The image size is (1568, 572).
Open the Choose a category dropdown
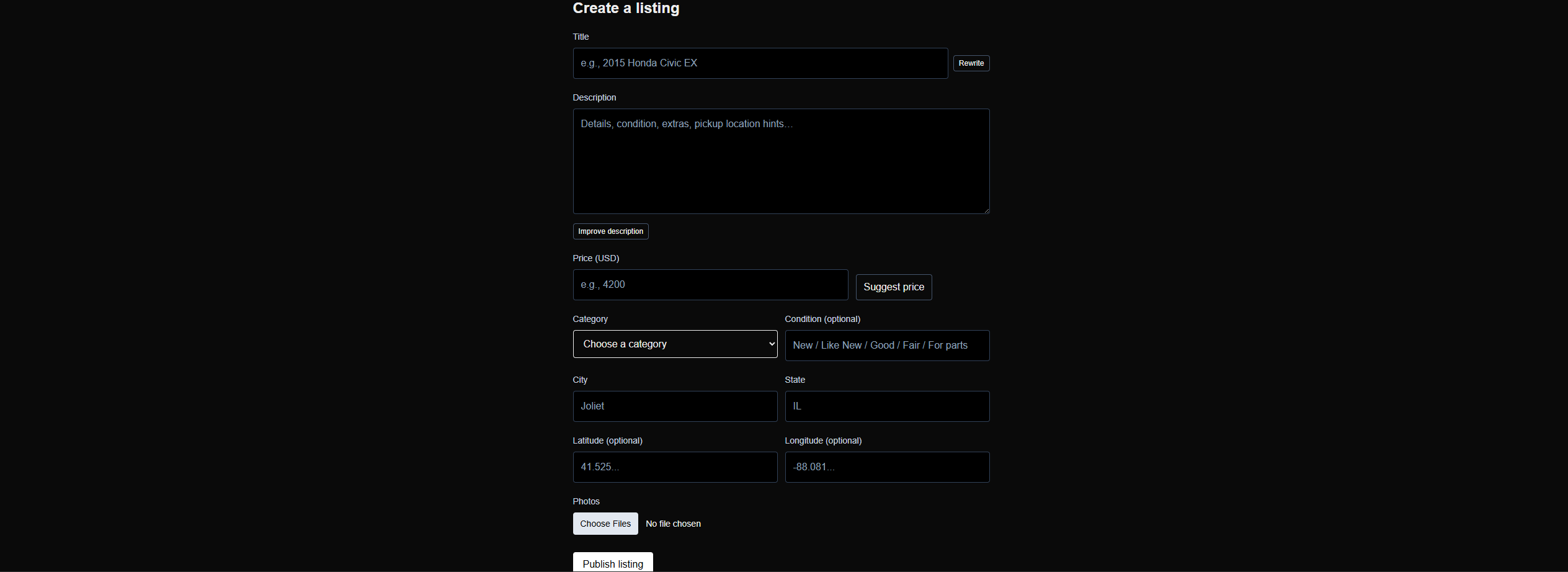[675, 344]
